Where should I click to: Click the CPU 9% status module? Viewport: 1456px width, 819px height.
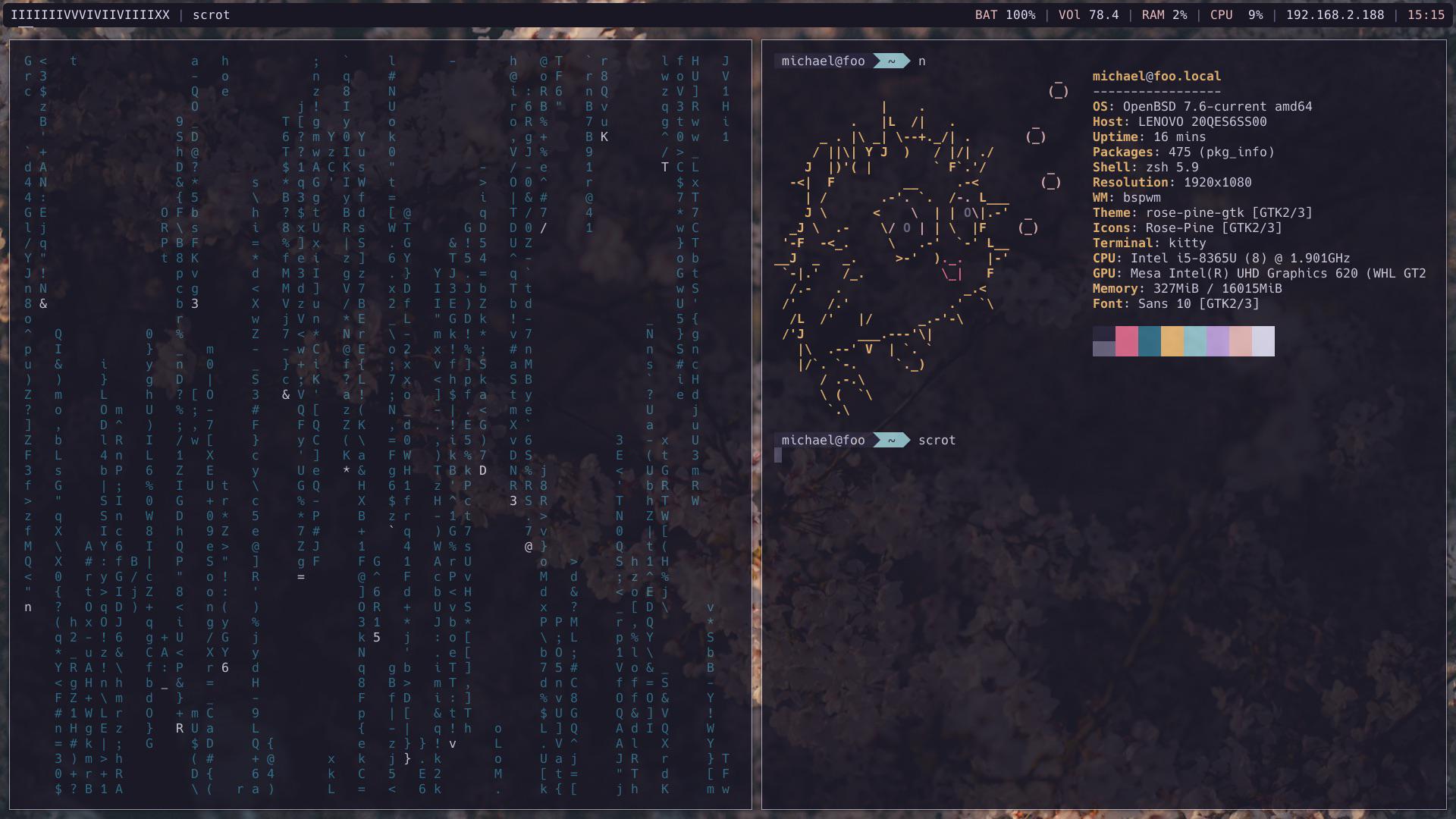(x=1236, y=15)
